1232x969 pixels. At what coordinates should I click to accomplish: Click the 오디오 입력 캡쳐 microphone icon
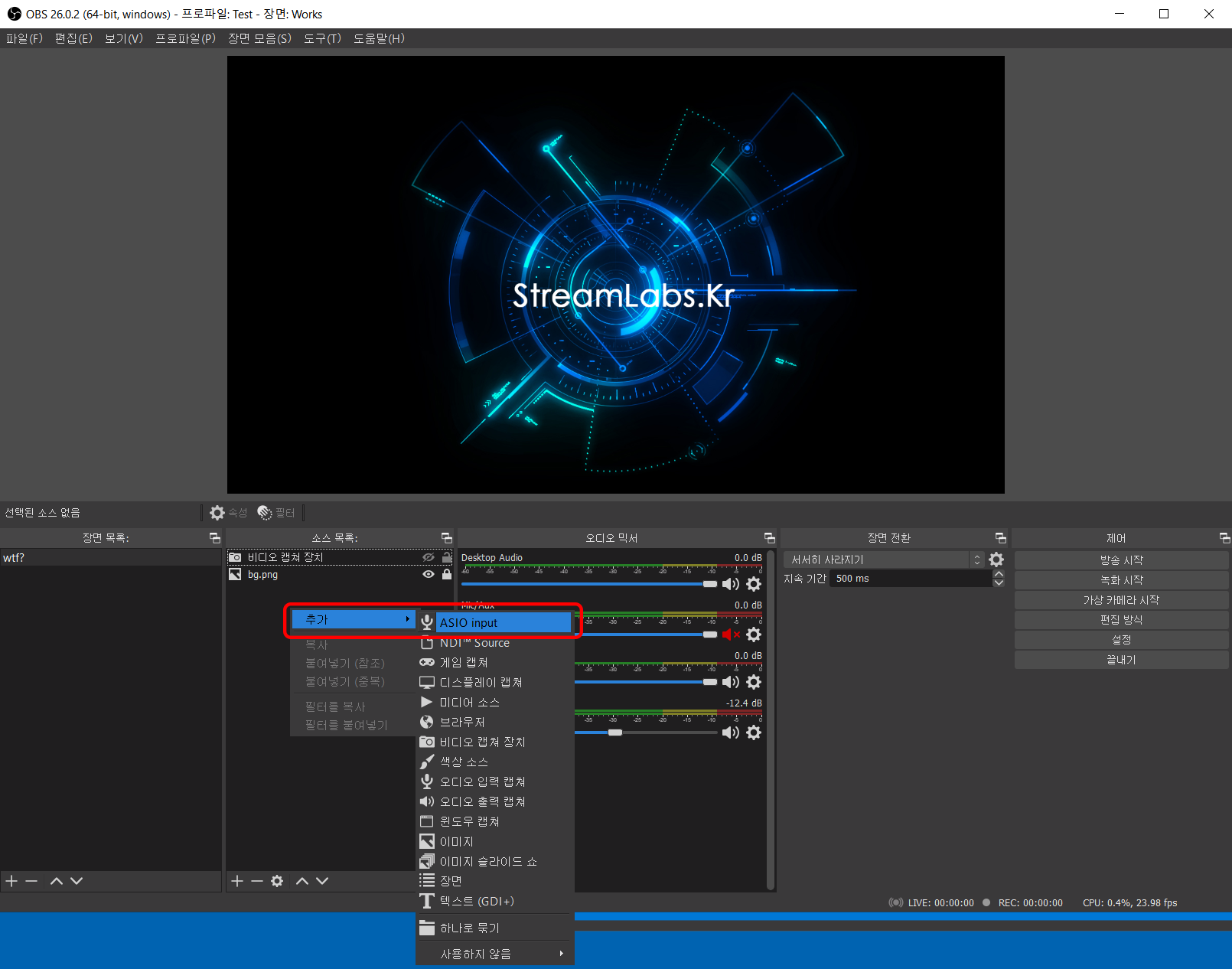(427, 781)
